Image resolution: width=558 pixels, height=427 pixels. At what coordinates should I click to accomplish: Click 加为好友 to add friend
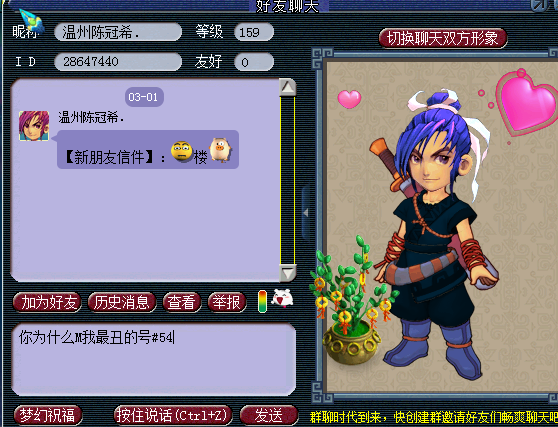click(x=47, y=302)
